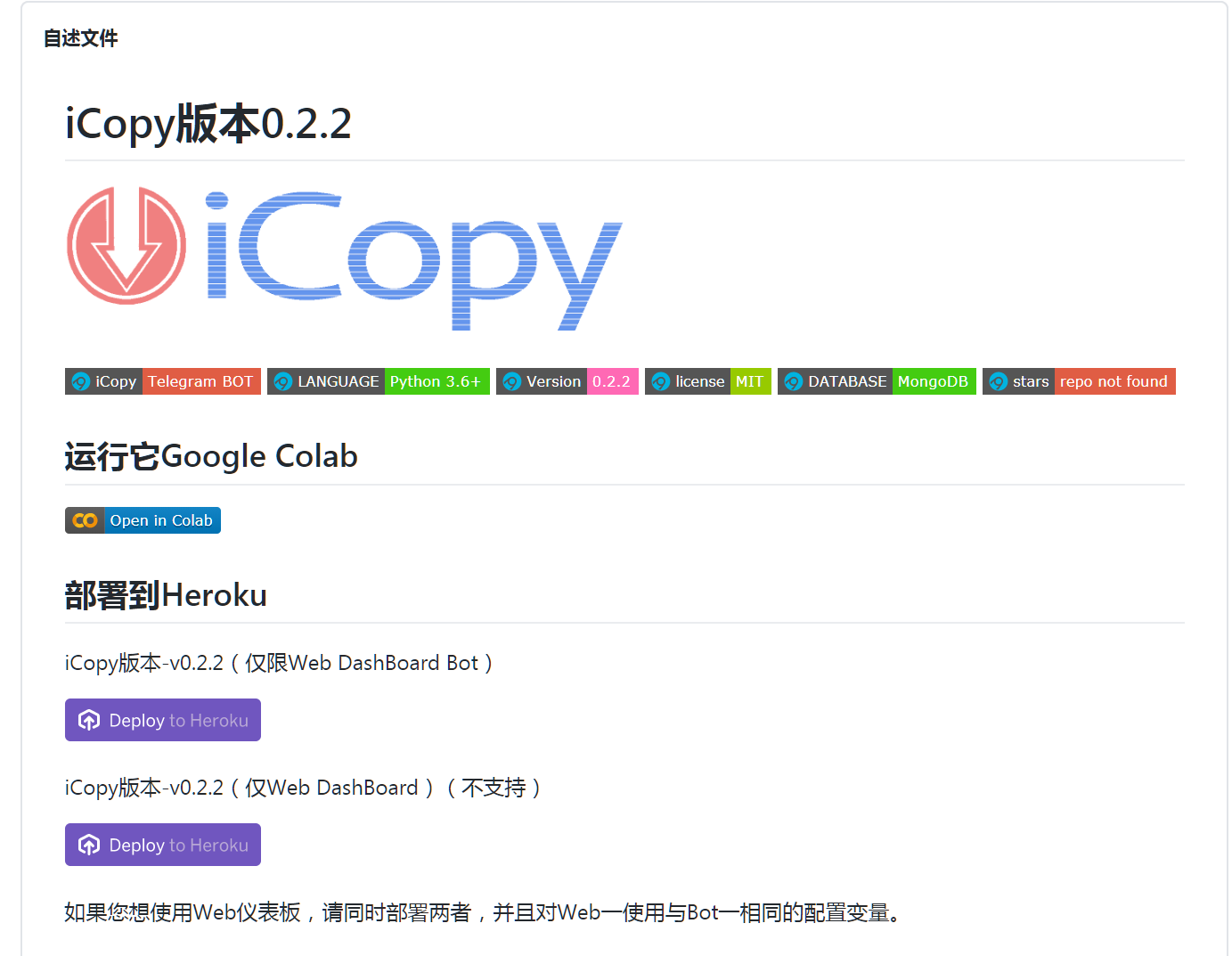Click the license MIT badge
This screenshot has width=1232, height=956.
708,381
